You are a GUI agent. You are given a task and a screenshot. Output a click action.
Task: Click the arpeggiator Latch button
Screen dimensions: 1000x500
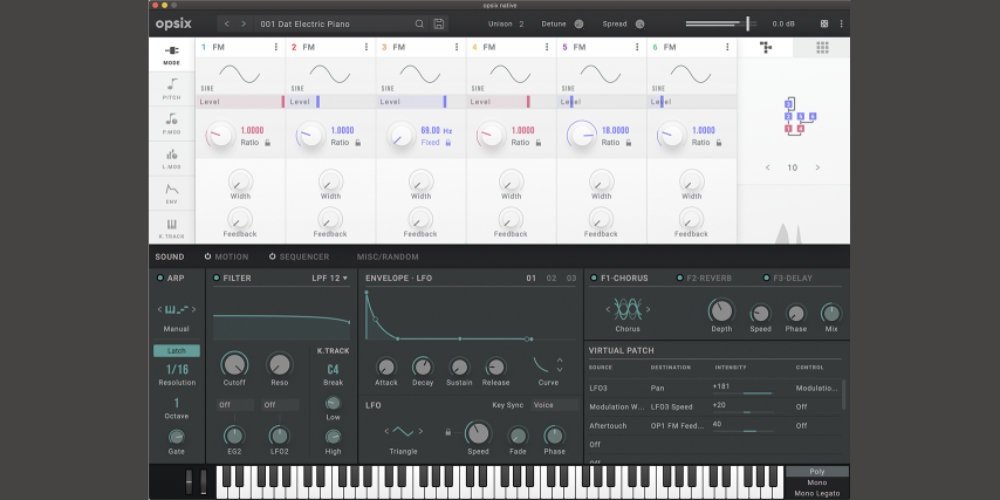pos(176,351)
